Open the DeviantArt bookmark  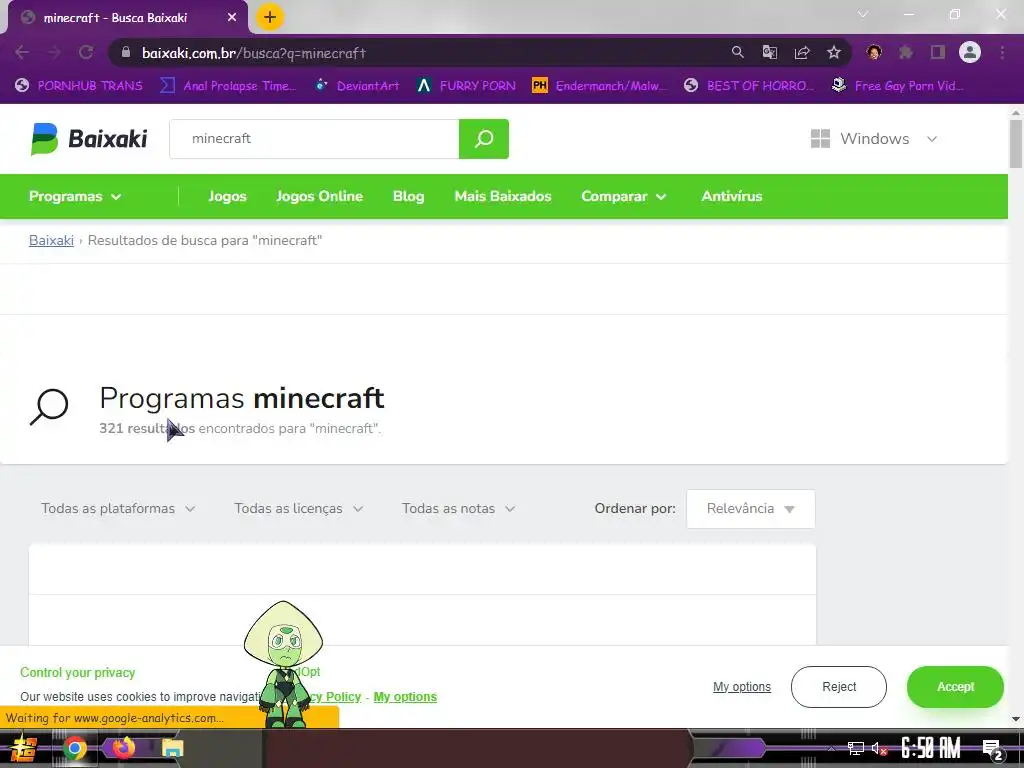click(x=357, y=86)
